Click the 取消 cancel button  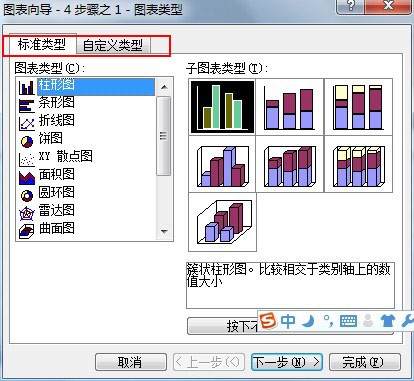point(131,362)
